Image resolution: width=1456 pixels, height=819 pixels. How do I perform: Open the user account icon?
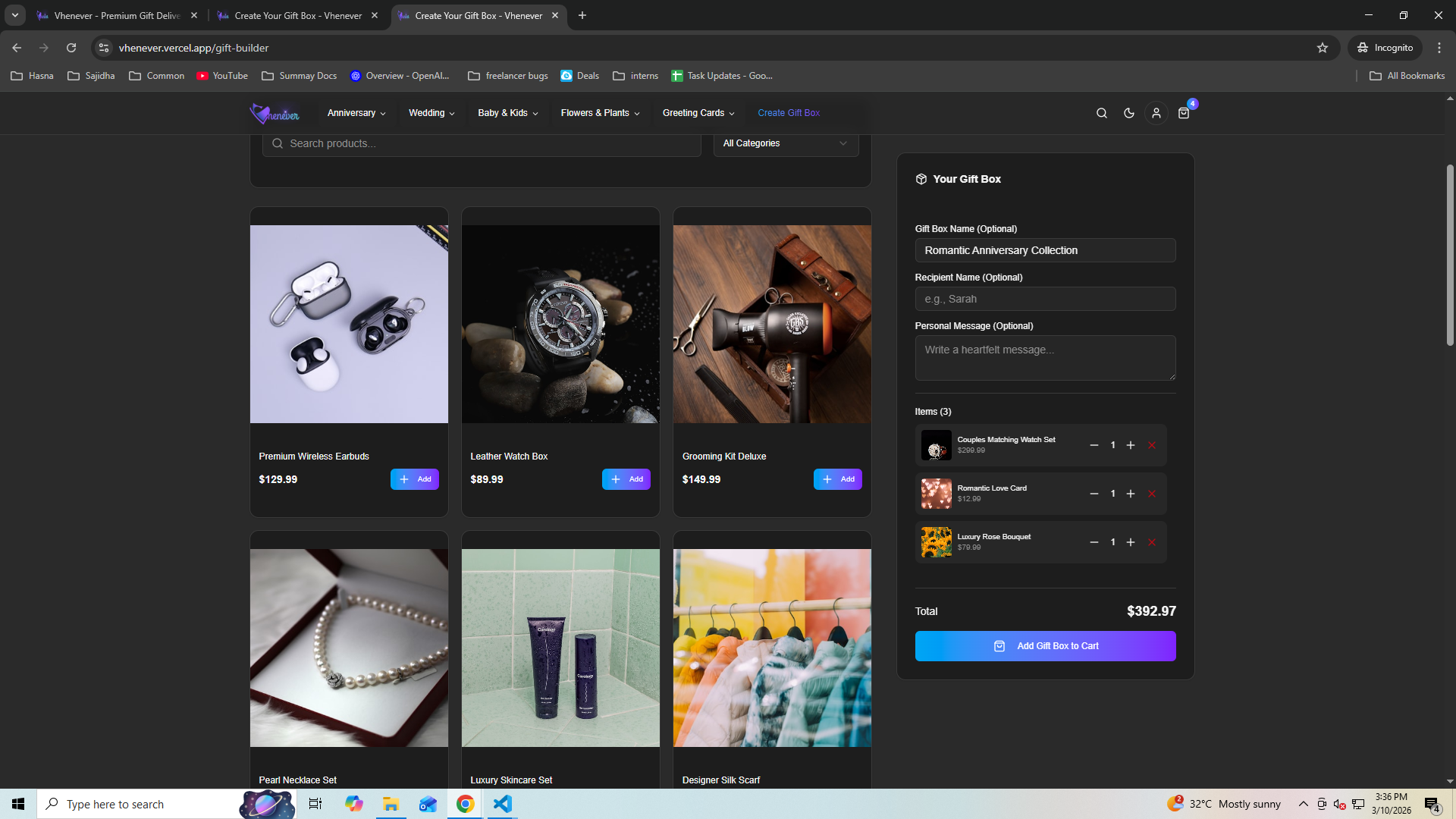[x=1156, y=113]
